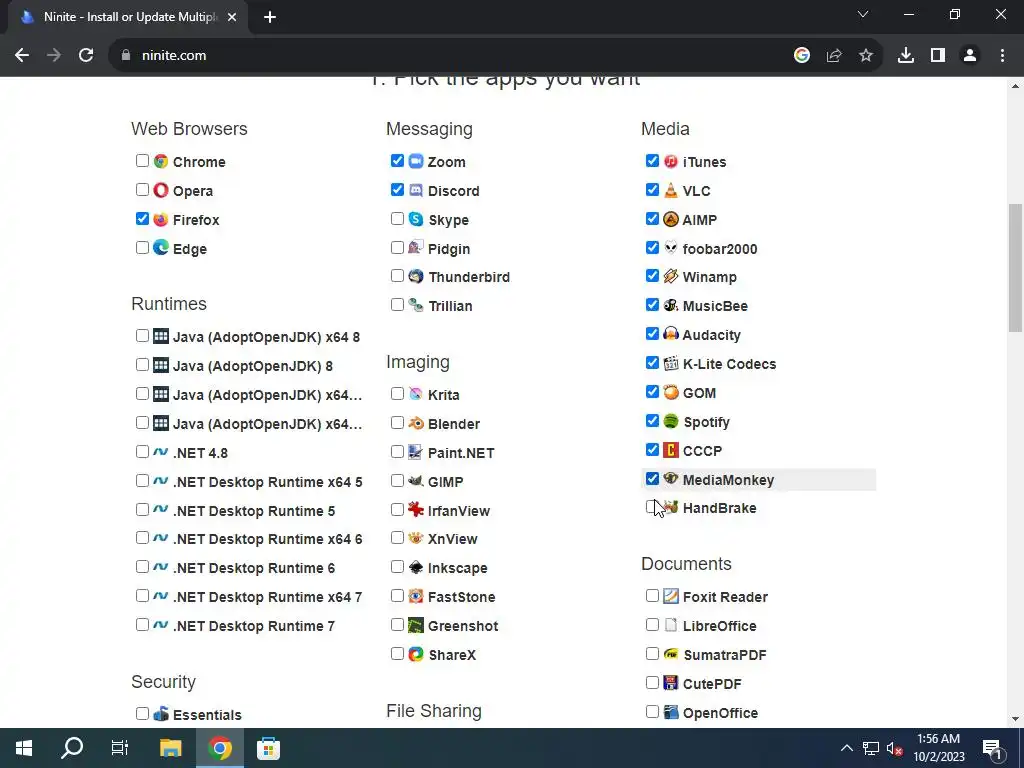This screenshot has width=1024, height=768.
Task: Click the AIMP icon
Action: (x=671, y=219)
